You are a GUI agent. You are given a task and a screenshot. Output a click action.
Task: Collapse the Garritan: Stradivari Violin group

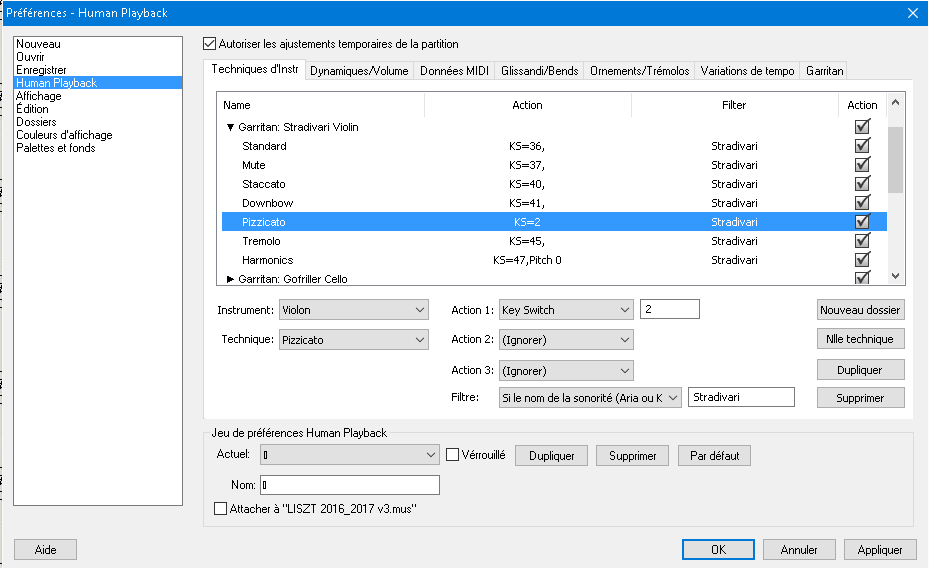230,128
